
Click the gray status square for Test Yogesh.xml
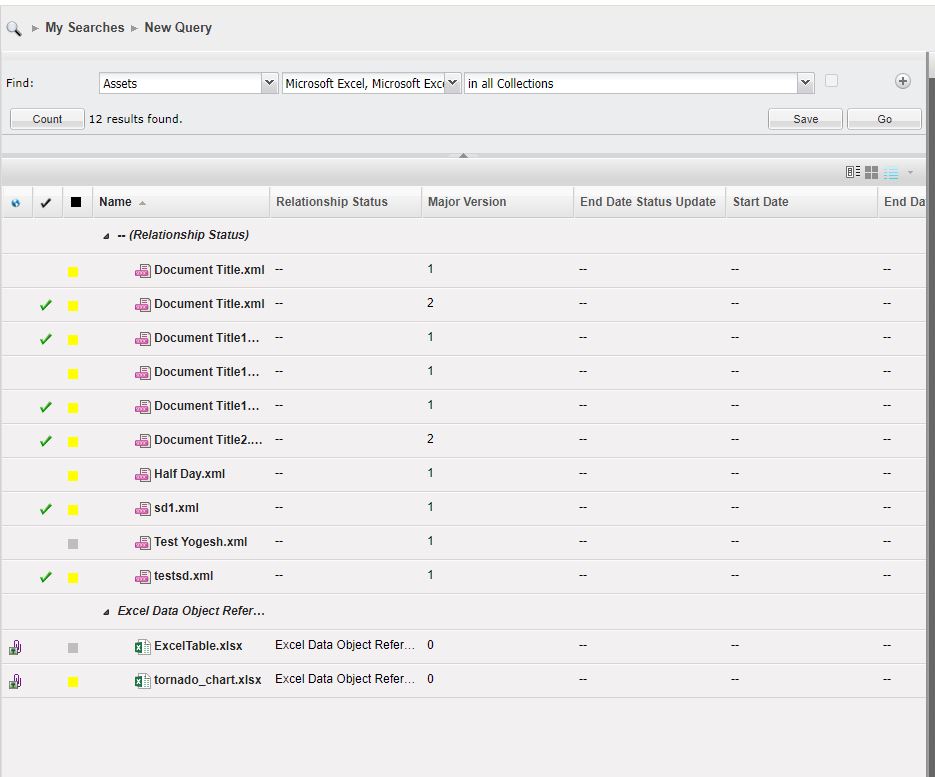click(73, 544)
